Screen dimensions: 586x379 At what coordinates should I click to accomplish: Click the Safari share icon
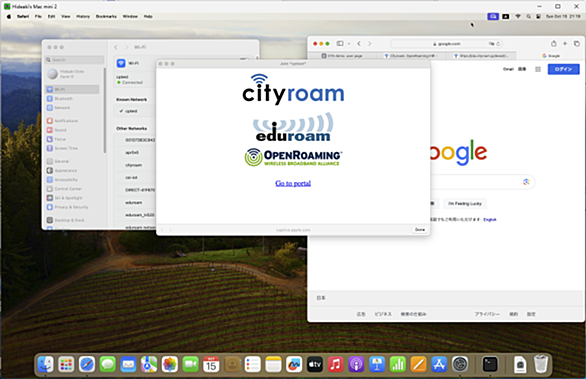(x=553, y=44)
